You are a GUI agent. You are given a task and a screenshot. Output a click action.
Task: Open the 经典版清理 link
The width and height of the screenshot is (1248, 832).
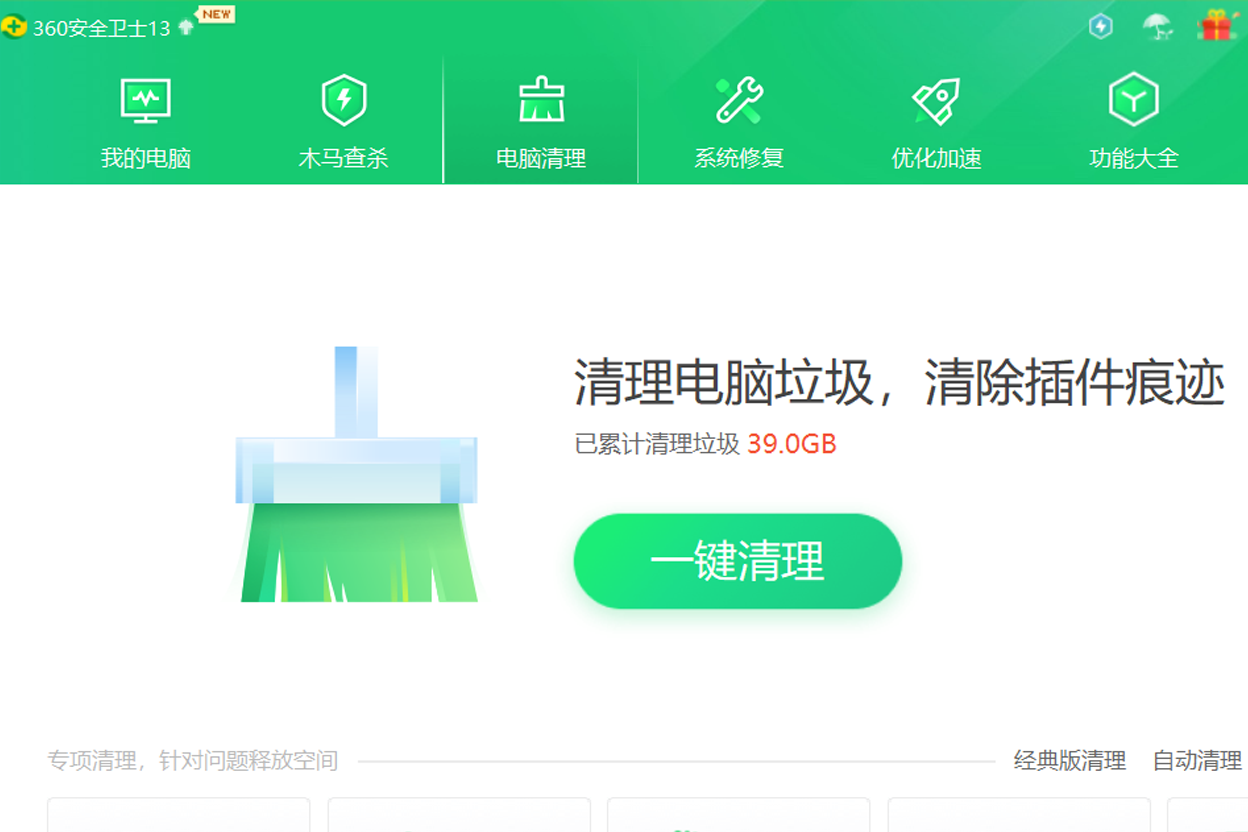(1070, 761)
